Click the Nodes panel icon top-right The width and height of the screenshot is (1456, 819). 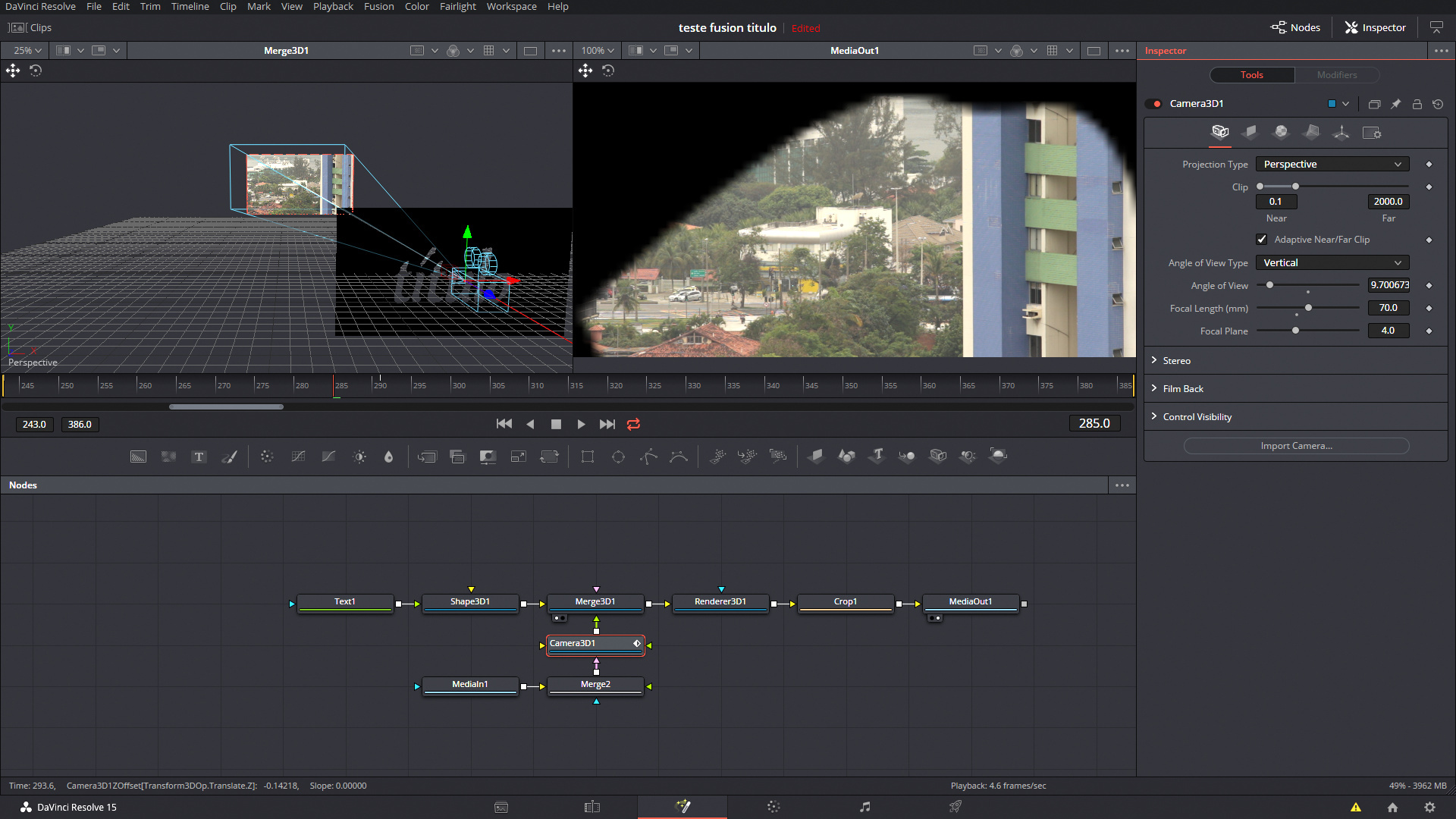[1296, 27]
